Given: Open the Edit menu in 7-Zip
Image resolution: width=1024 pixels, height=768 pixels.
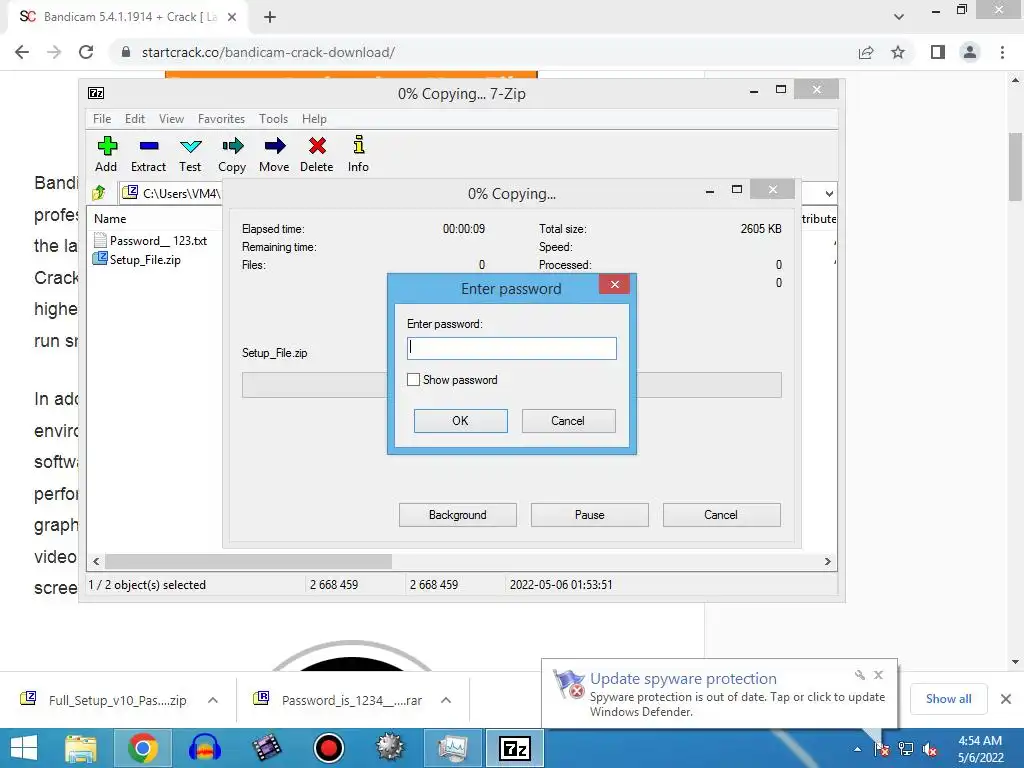Looking at the screenshot, I should [x=135, y=119].
